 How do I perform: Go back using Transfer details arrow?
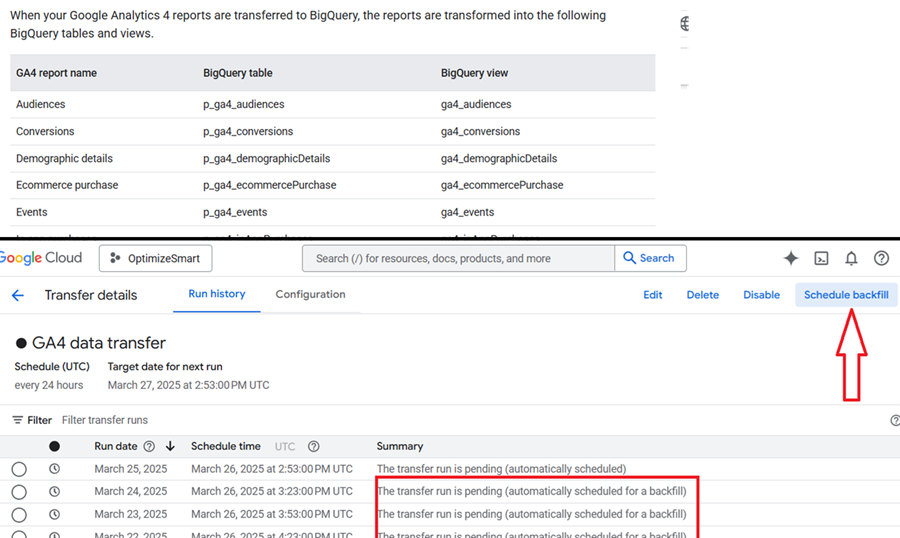[x=18, y=295]
